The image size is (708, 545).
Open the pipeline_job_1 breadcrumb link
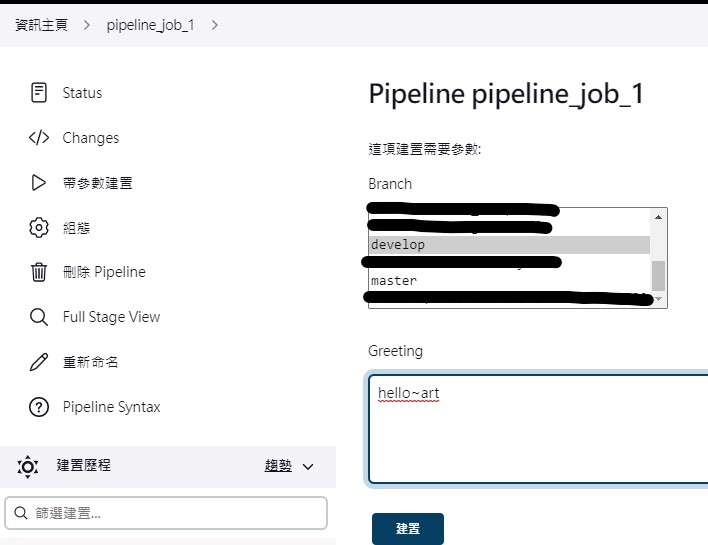point(150,25)
